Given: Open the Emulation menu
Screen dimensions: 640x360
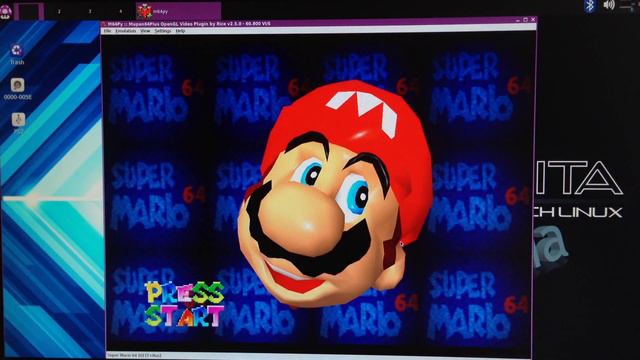Looking at the screenshot, I should click(125, 31).
